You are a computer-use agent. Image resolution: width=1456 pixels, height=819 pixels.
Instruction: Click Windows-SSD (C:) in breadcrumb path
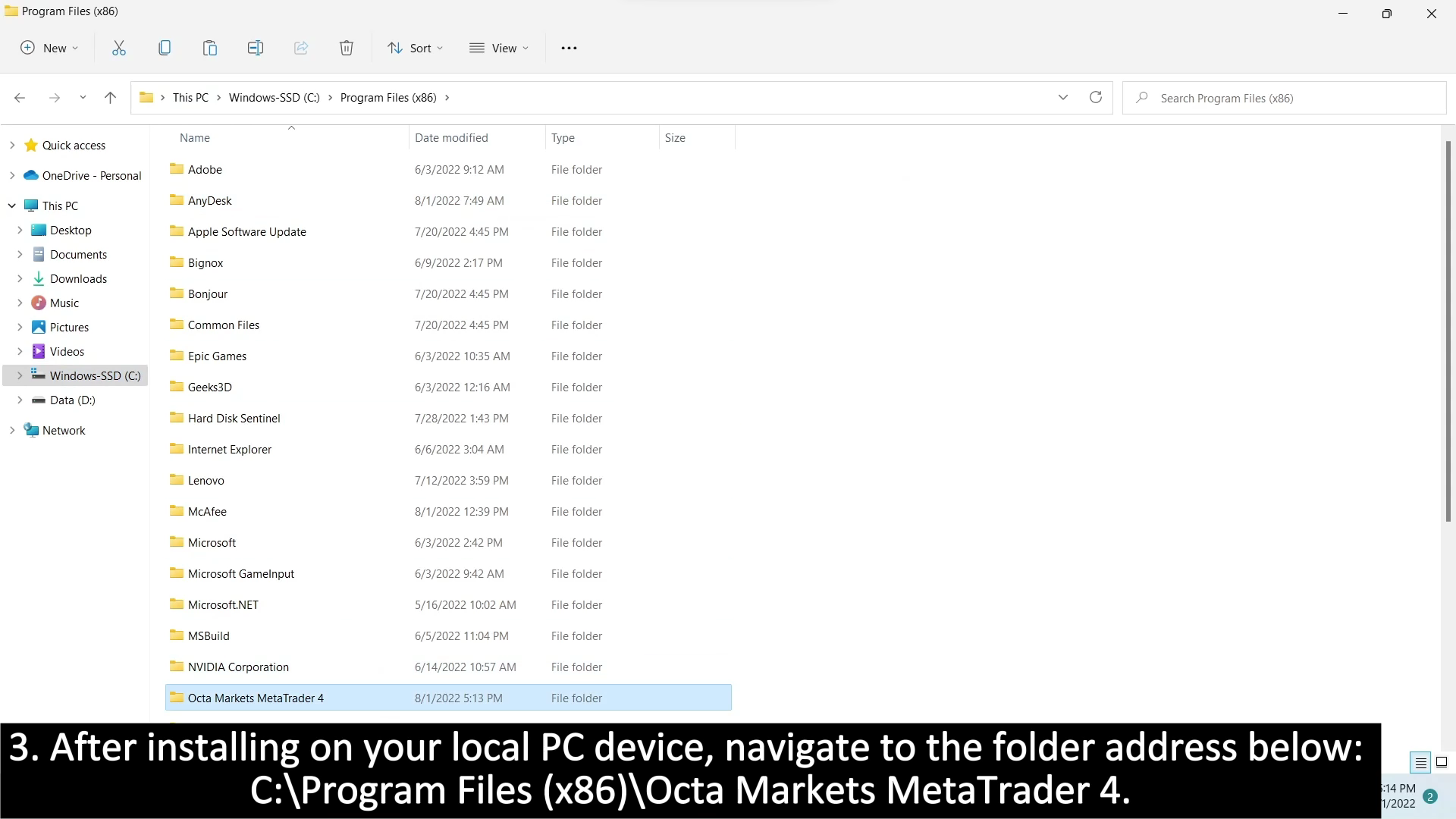pos(274,97)
